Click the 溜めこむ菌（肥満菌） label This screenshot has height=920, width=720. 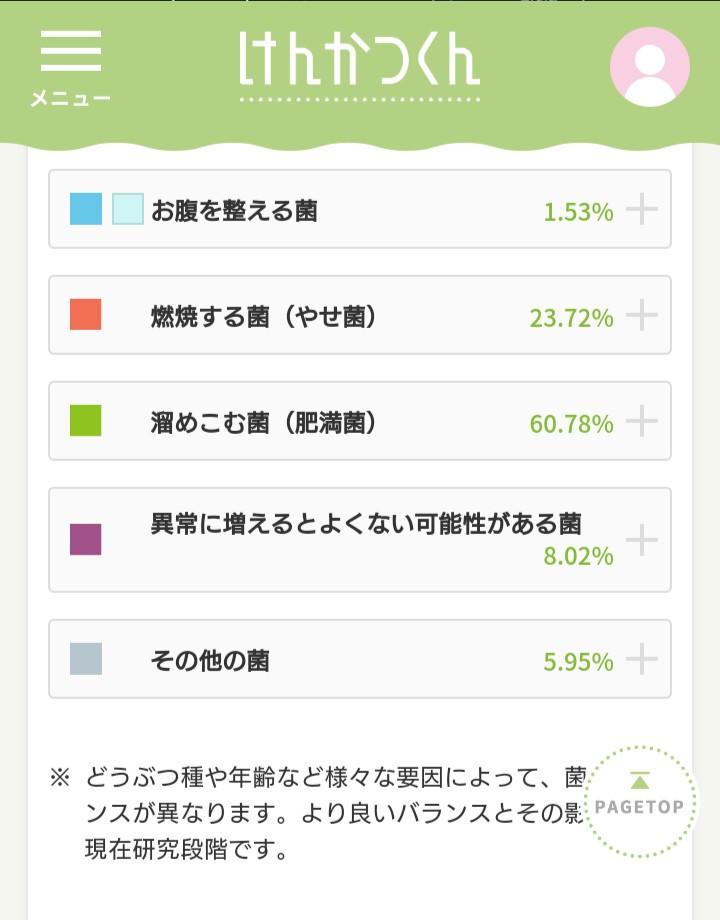click(x=266, y=423)
